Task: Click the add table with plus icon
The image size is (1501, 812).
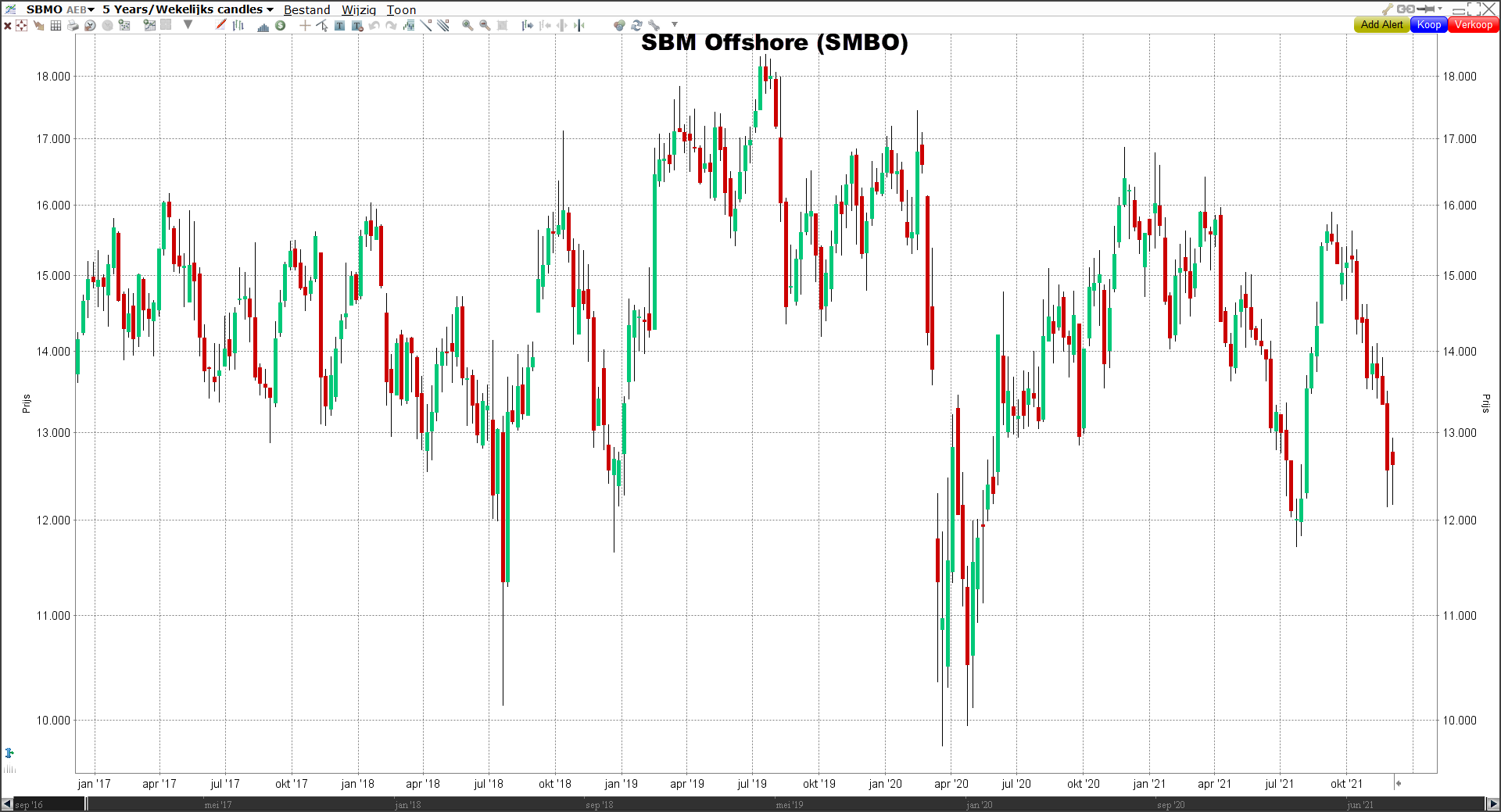Action: (124, 25)
